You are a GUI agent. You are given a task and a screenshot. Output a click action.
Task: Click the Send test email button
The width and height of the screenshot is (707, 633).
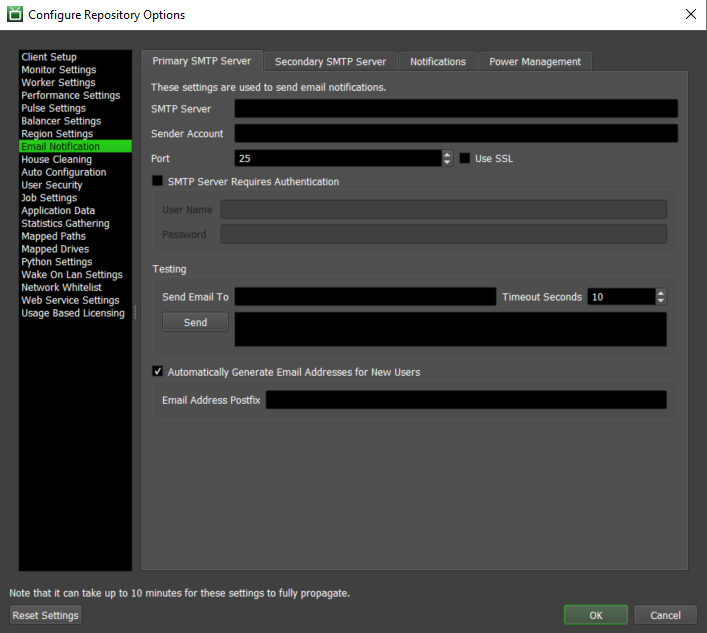tap(195, 322)
